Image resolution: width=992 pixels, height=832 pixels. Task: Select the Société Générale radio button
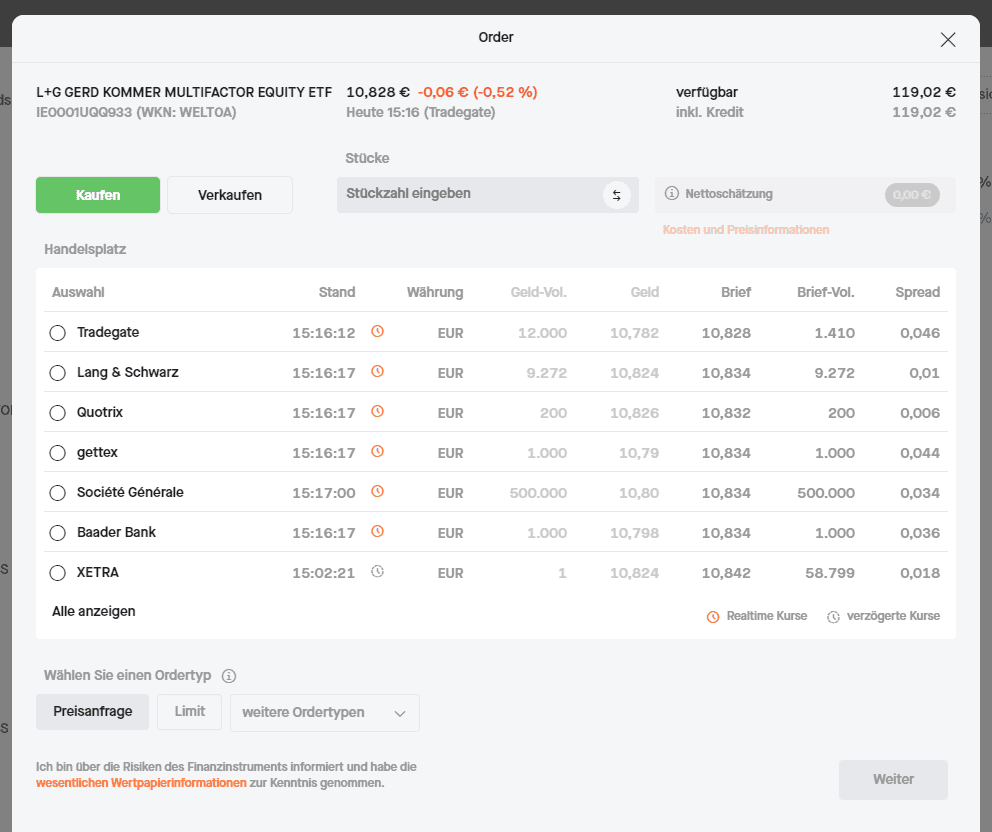(58, 493)
